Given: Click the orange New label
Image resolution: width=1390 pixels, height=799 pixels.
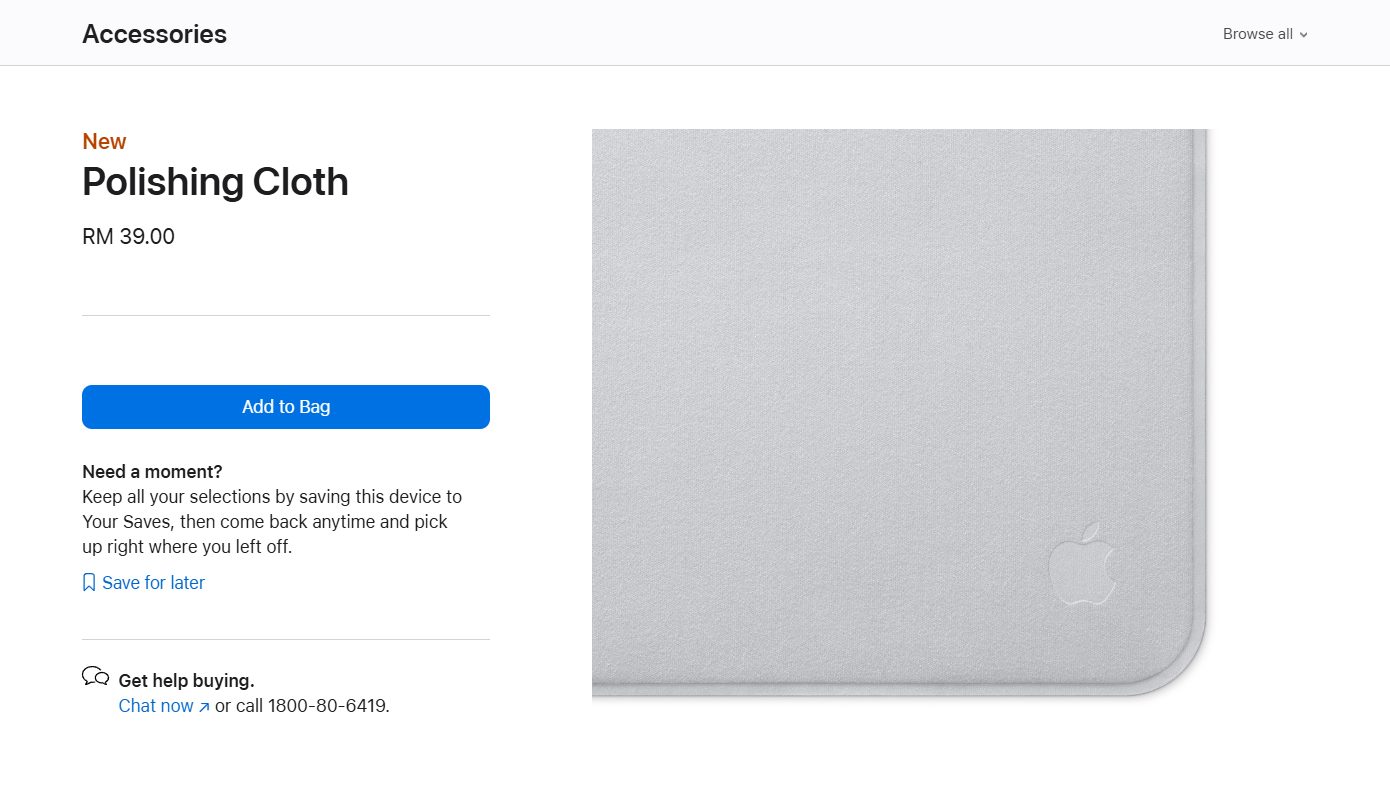Looking at the screenshot, I should pos(104,141).
